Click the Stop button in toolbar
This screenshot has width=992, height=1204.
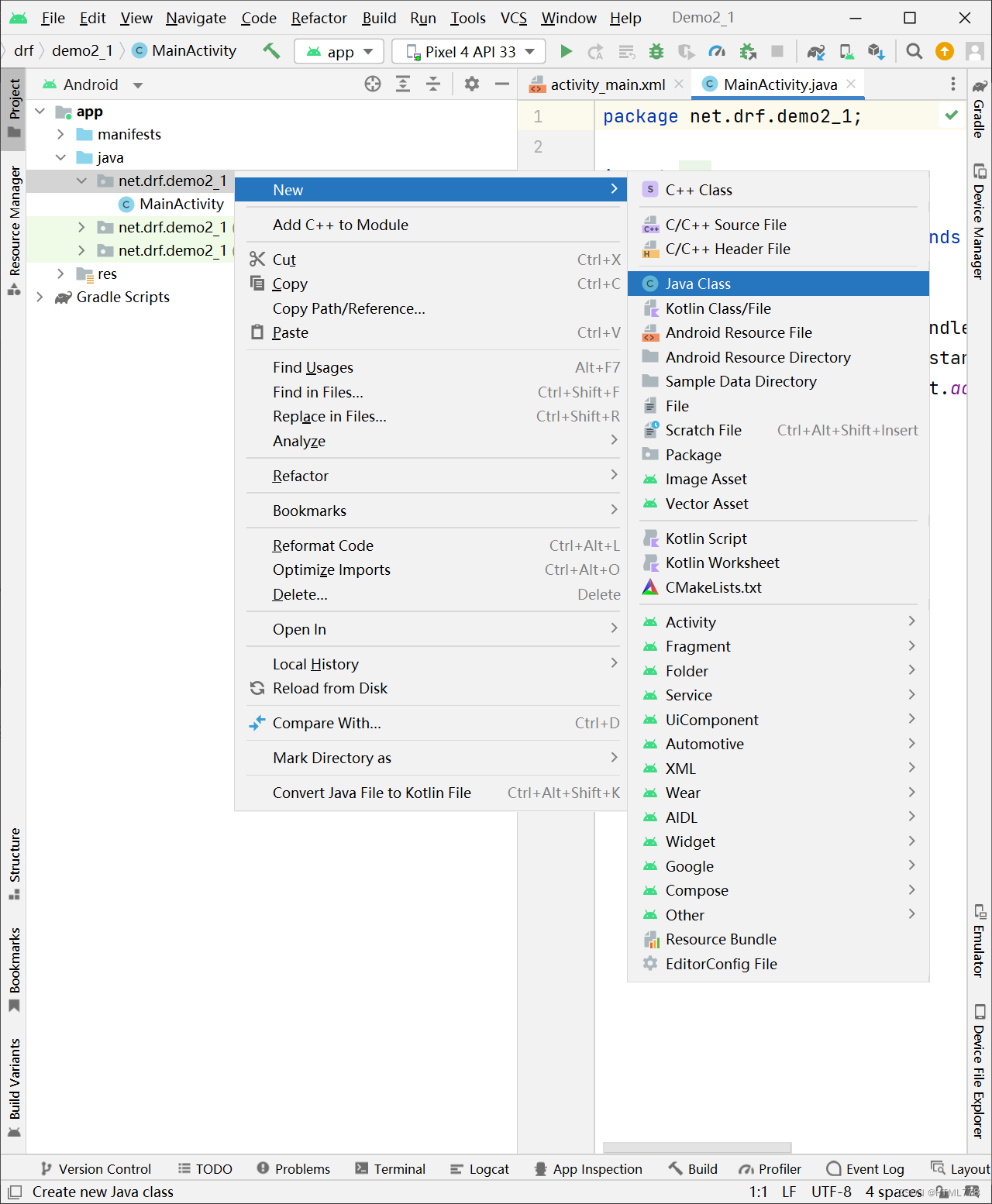(x=777, y=51)
